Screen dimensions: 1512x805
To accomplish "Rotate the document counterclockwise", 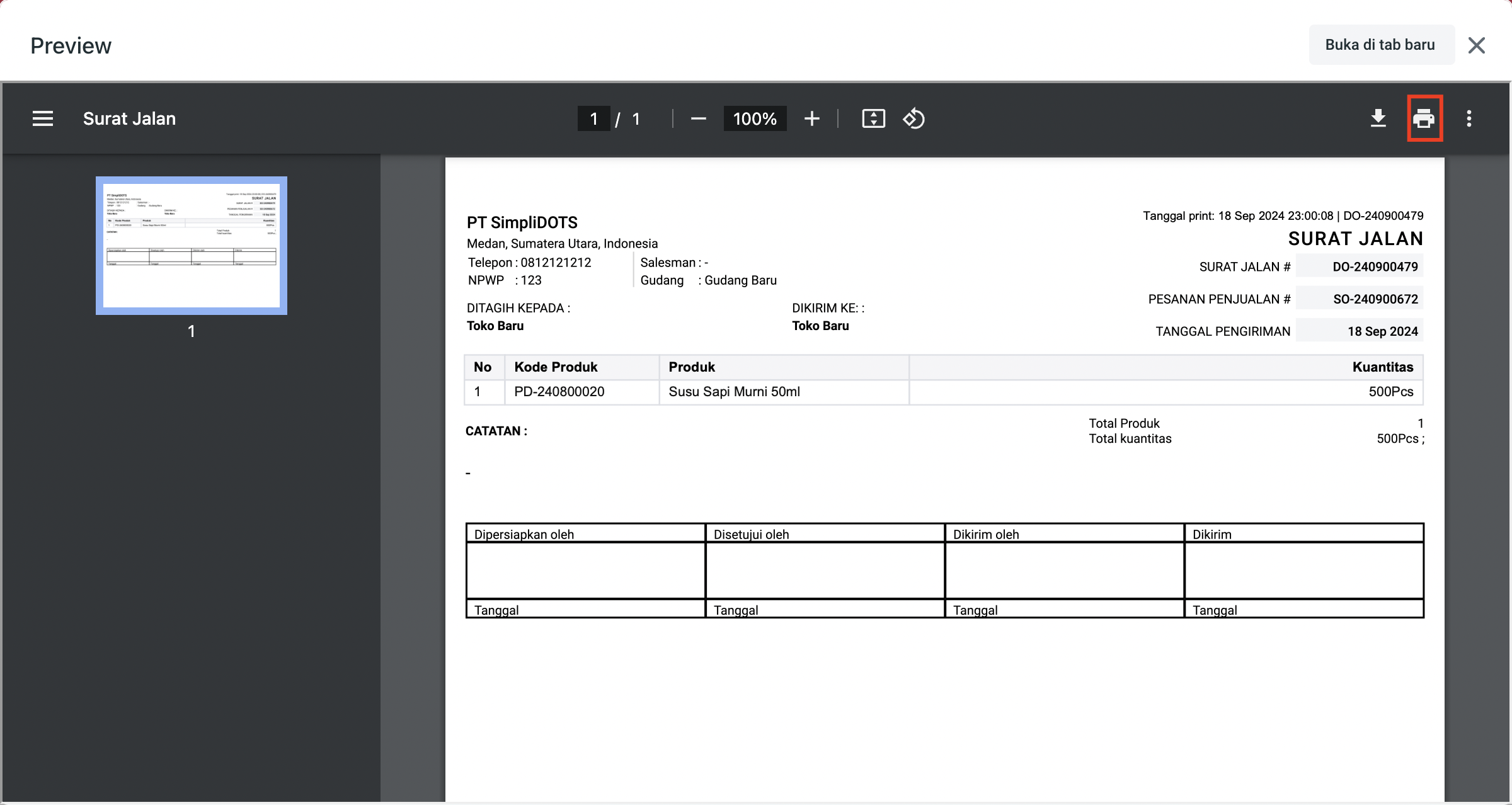I will point(913,118).
